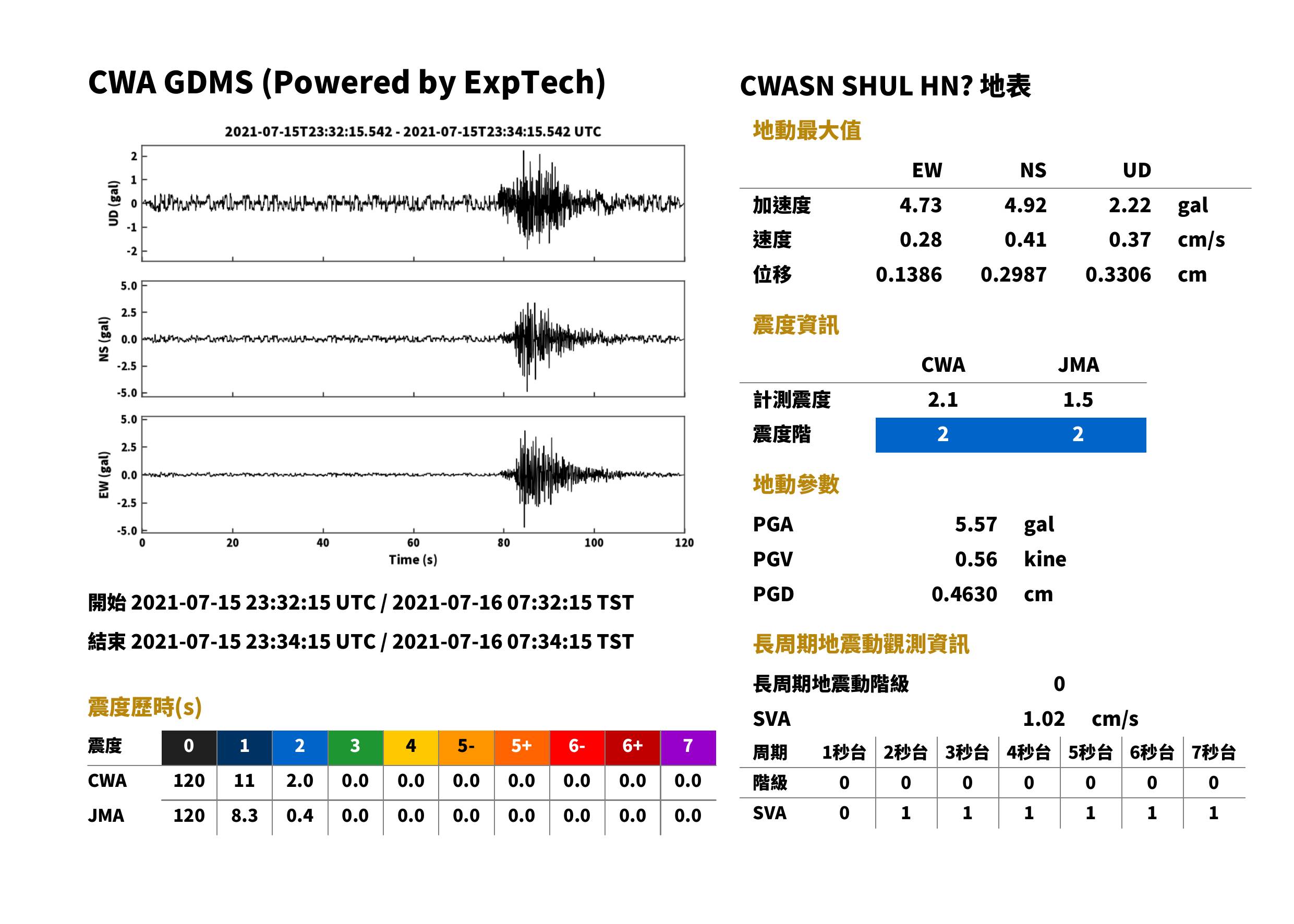Click the 長周期地震動觀測資訊 heading
The height and width of the screenshot is (924, 1294).
coord(861,644)
